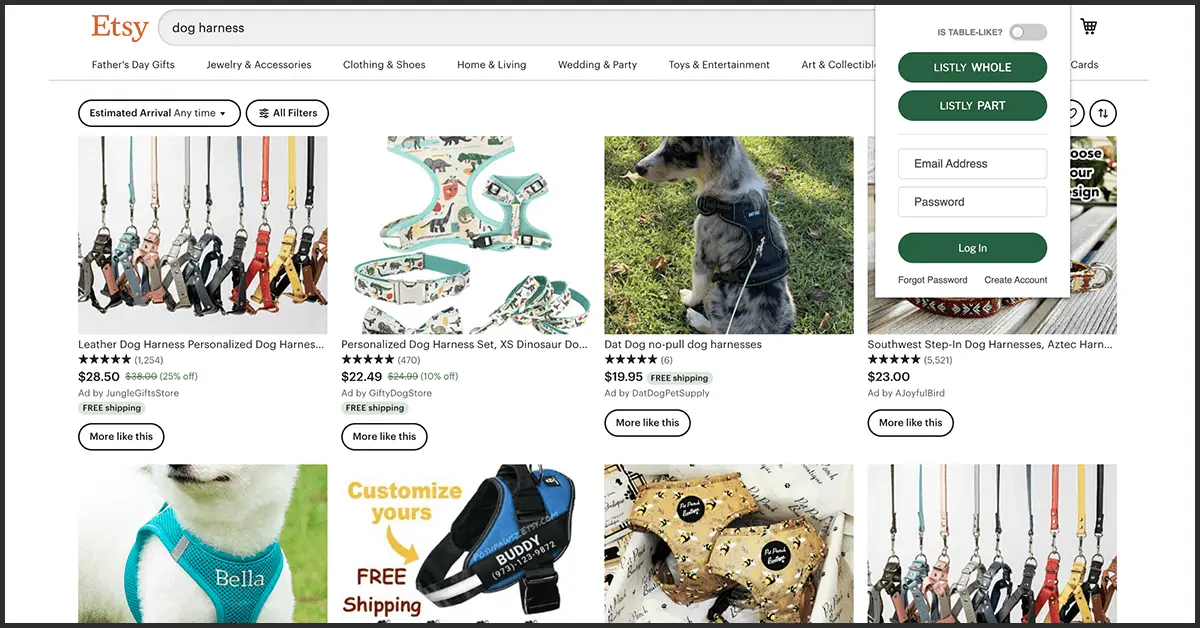Focus the Password field
The height and width of the screenshot is (628, 1200).
tap(972, 201)
